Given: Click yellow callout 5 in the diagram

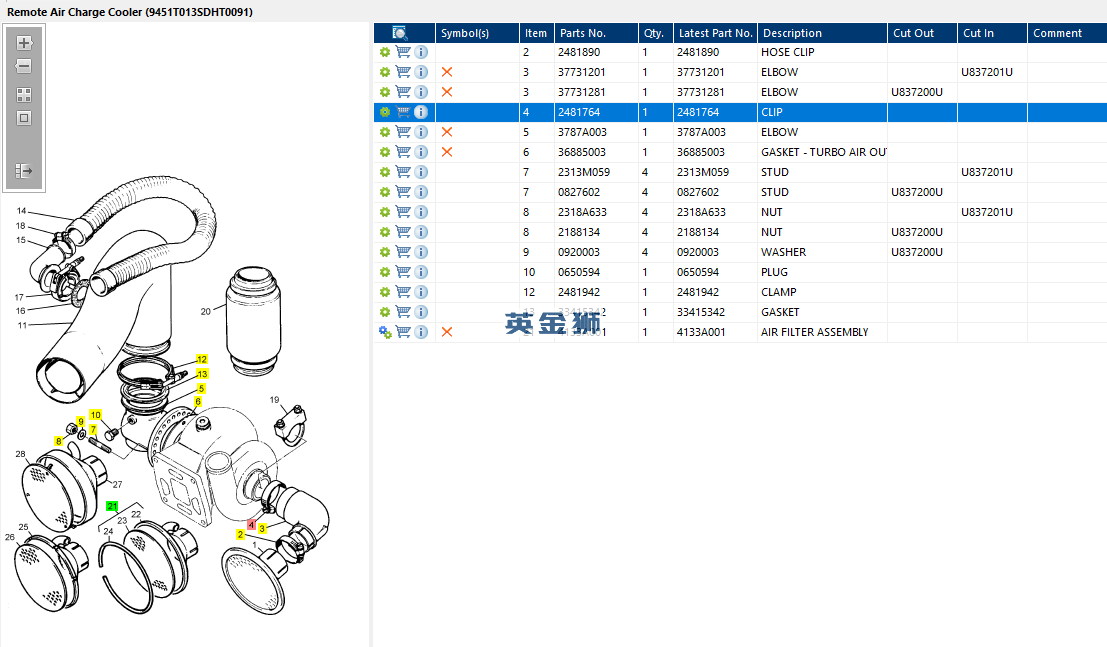Looking at the screenshot, I should tap(201, 388).
